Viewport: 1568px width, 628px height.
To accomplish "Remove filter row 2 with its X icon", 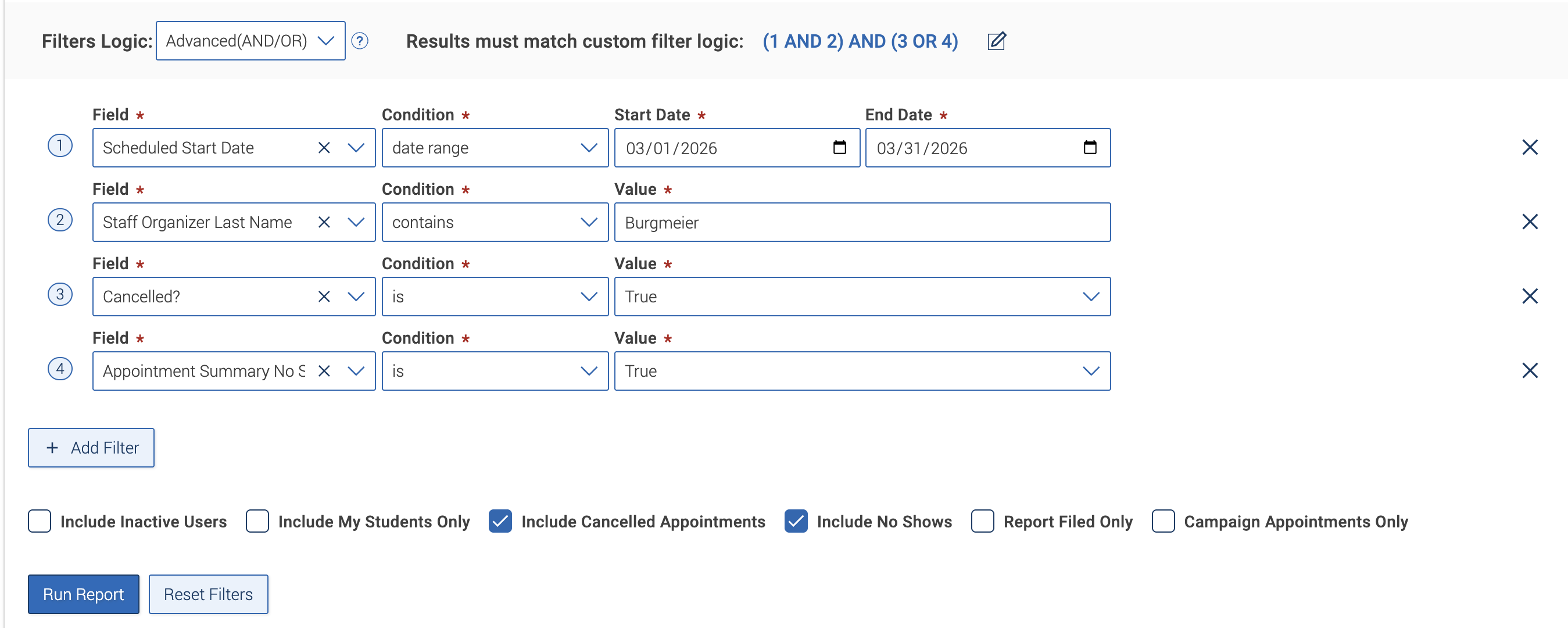I will [1530, 222].
